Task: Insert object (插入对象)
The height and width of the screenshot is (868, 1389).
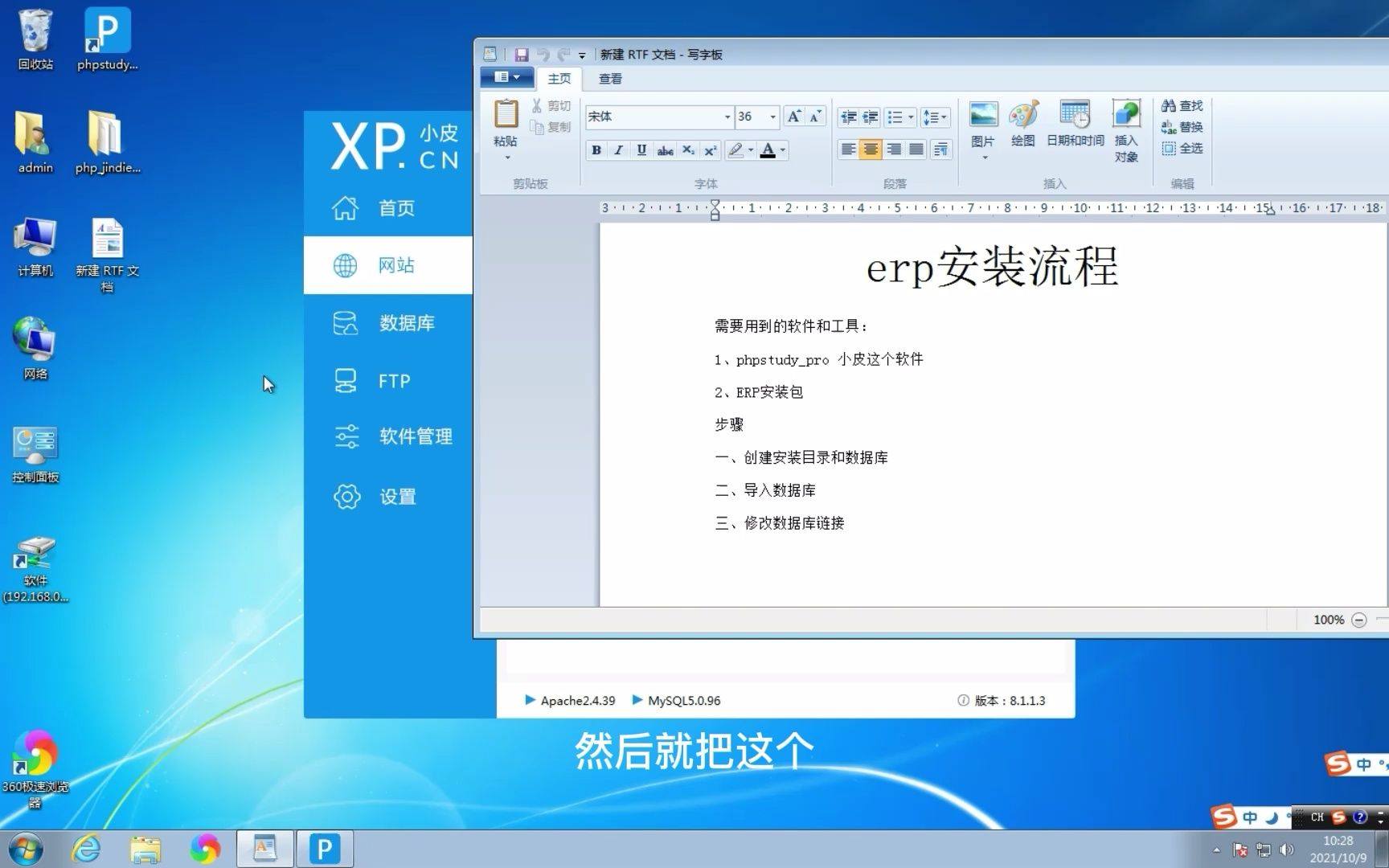Action: click(1126, 131)
